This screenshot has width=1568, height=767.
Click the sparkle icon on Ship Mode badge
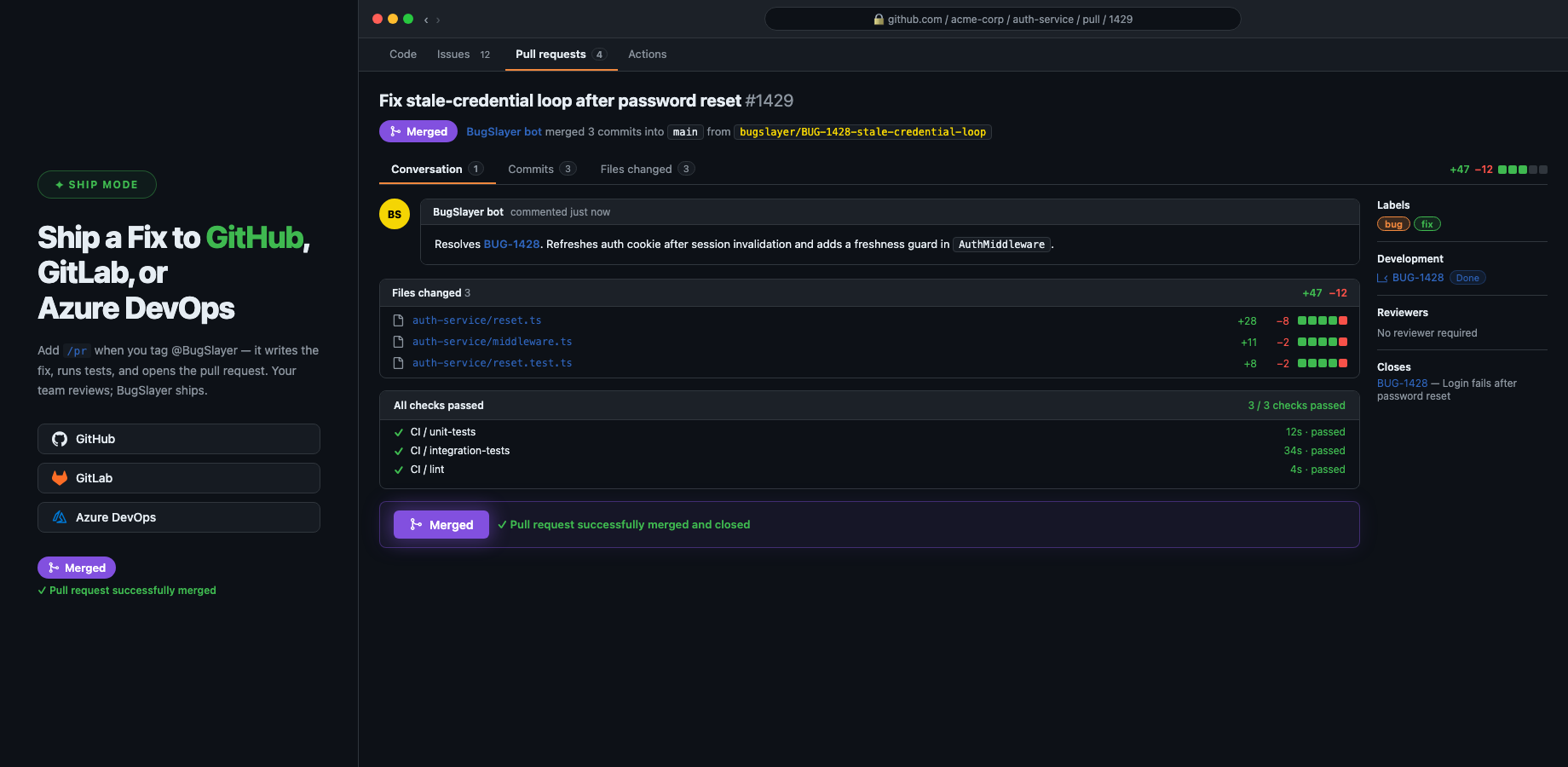click(x=59, y=184)
